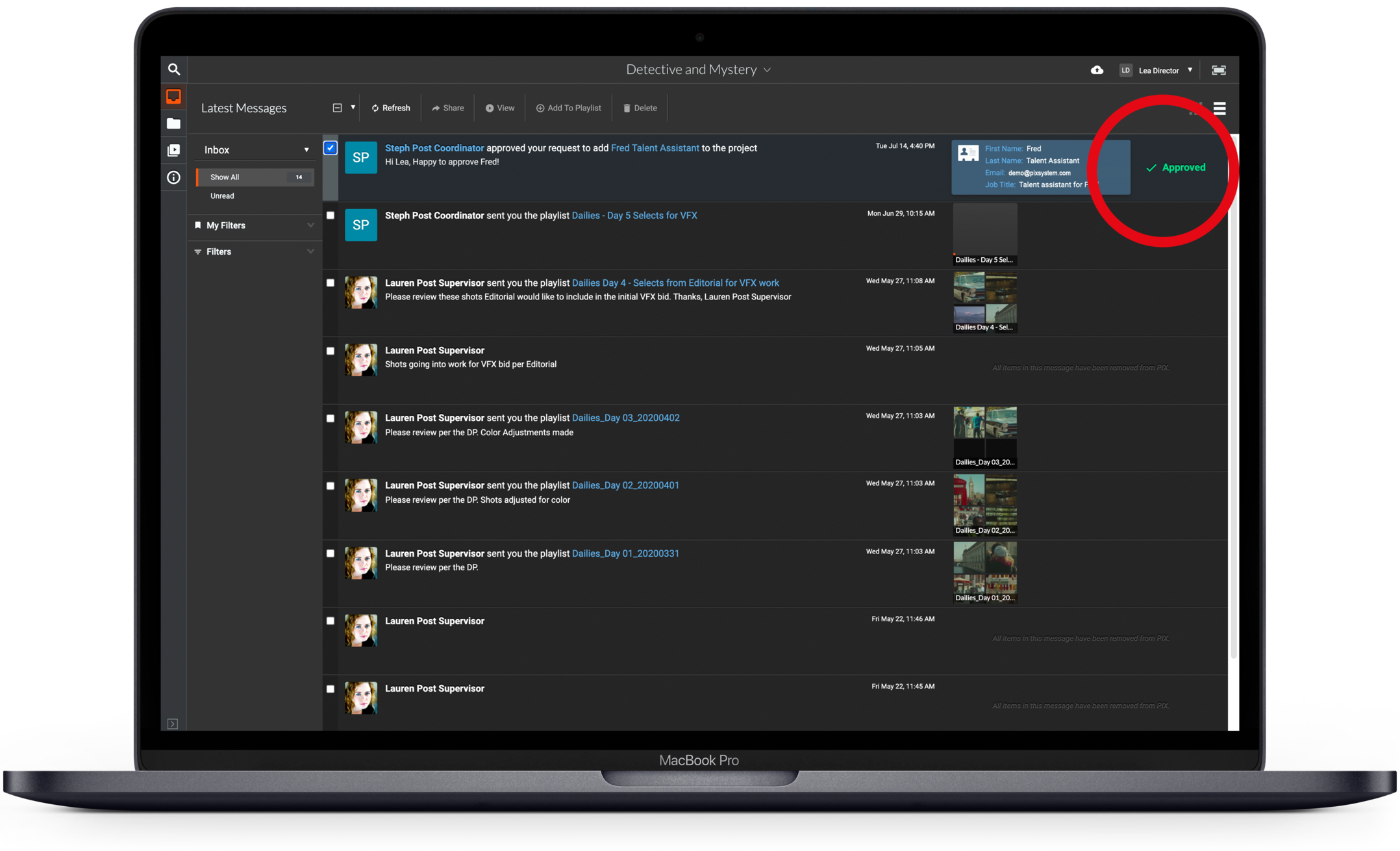The image size is (1400, 851).
Task: Click the info circle icon in sidebar
Action: click(x=173, y=177)
